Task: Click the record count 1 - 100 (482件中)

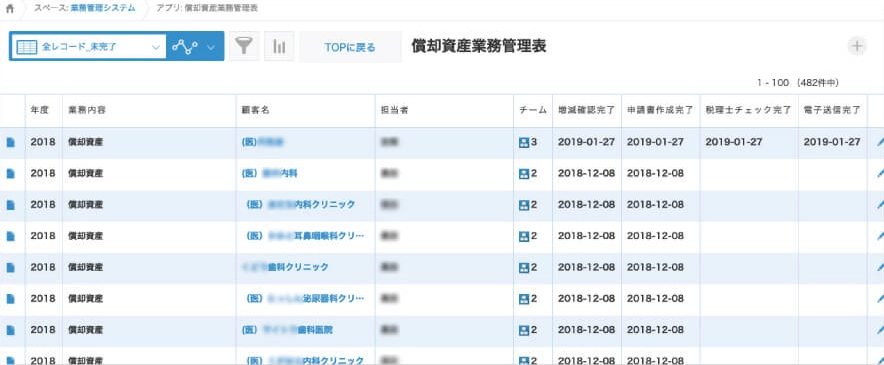Action: [x=798, y=83]
